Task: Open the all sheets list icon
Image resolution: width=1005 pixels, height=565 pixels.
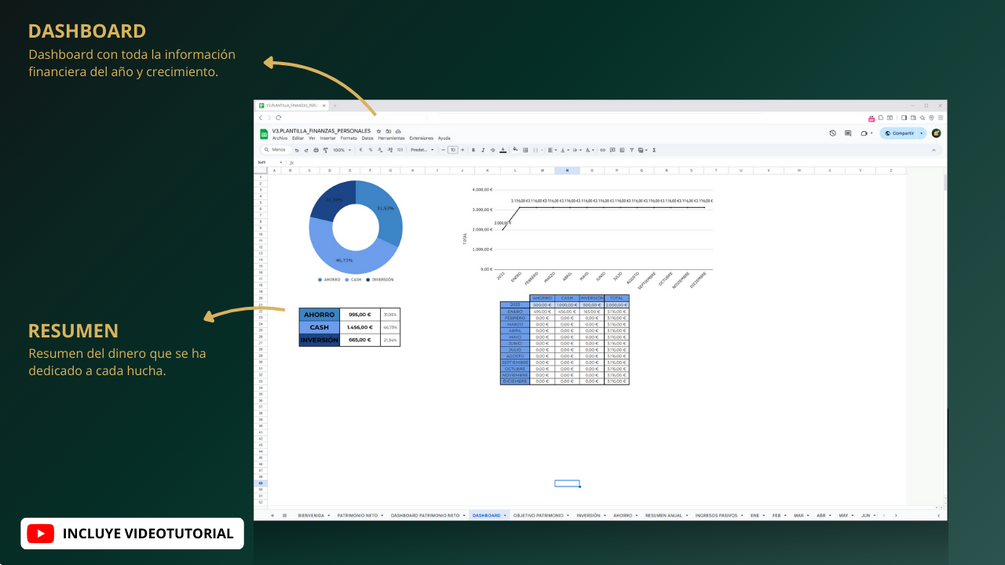Action: (x=285, y=515)
